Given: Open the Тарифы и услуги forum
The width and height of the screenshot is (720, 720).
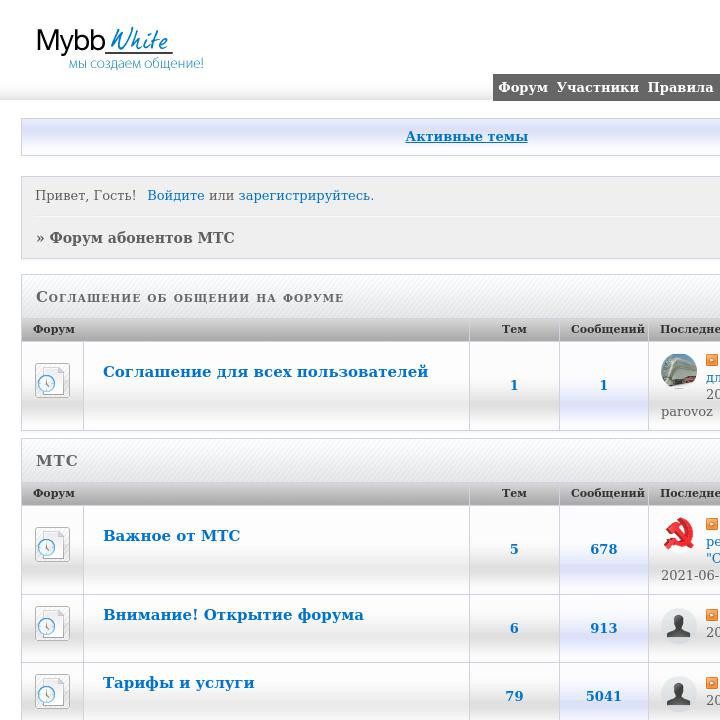Looking at the screenshot, I should click(x=179, y=682).
